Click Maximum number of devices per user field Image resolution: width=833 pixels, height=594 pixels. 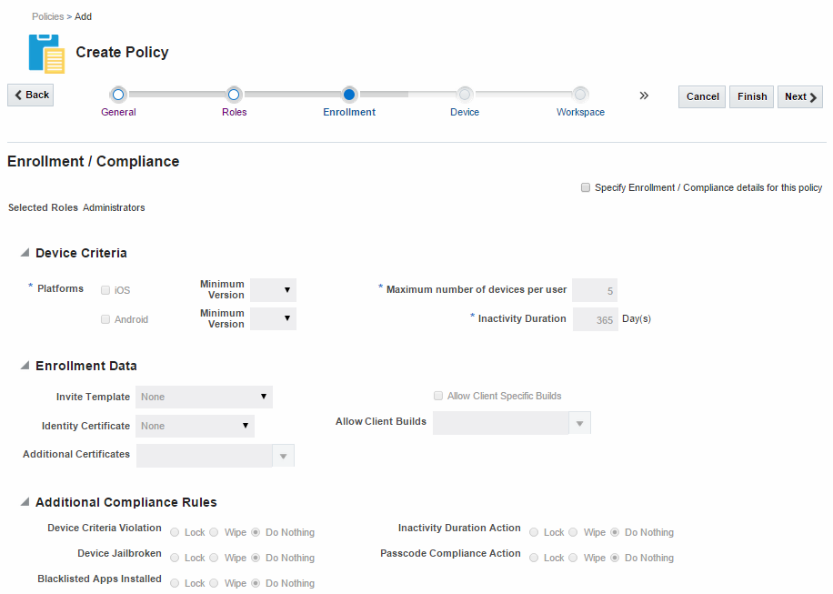(594, 291)
